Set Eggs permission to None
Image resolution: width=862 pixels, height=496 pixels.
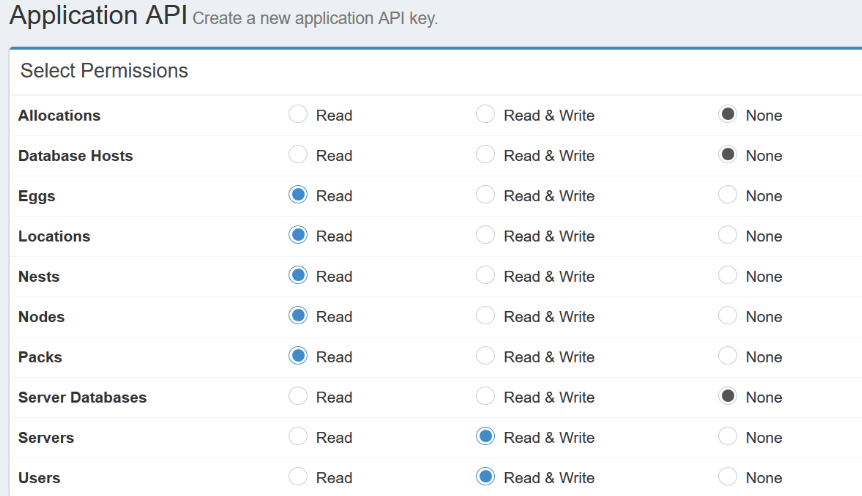click(x=728, y=195)
